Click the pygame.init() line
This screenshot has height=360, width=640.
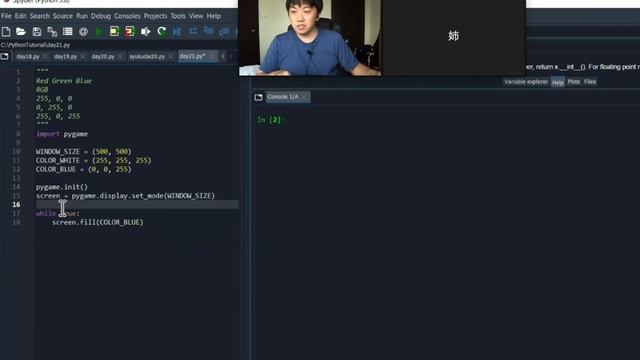coord(62,187)
